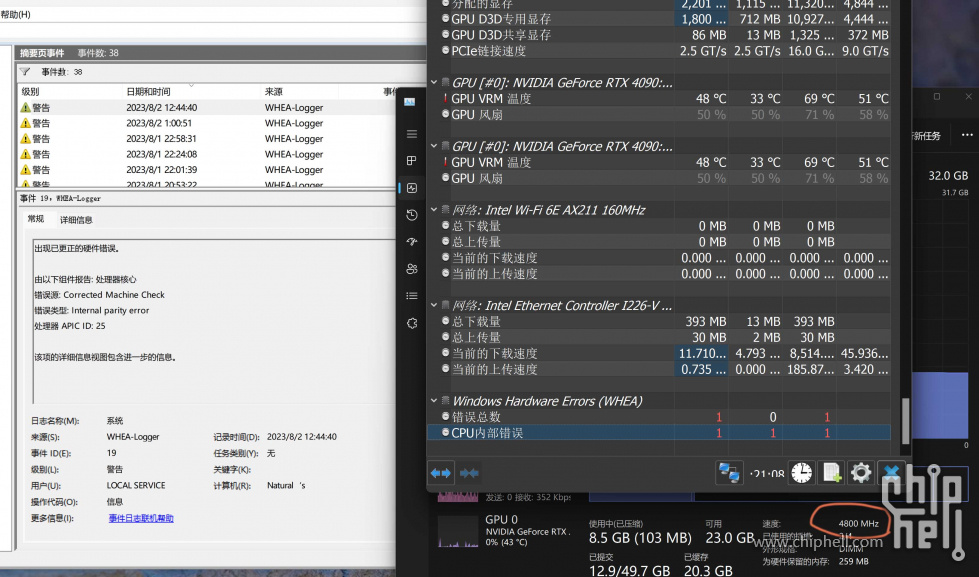Click warning icon of 2023/8/2 12:44:40 event
This screenshot has width=979, height=577.
click(x=26, y=107)
